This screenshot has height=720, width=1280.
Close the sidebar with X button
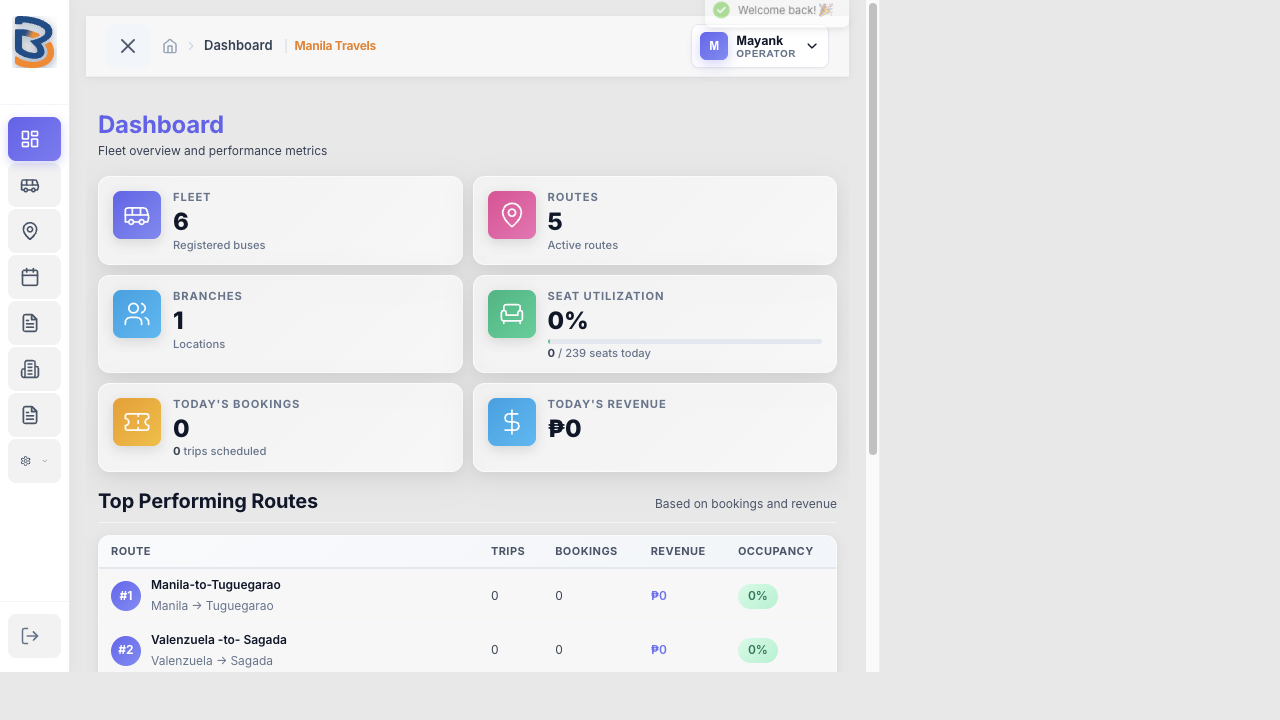[x=128, y=46]
